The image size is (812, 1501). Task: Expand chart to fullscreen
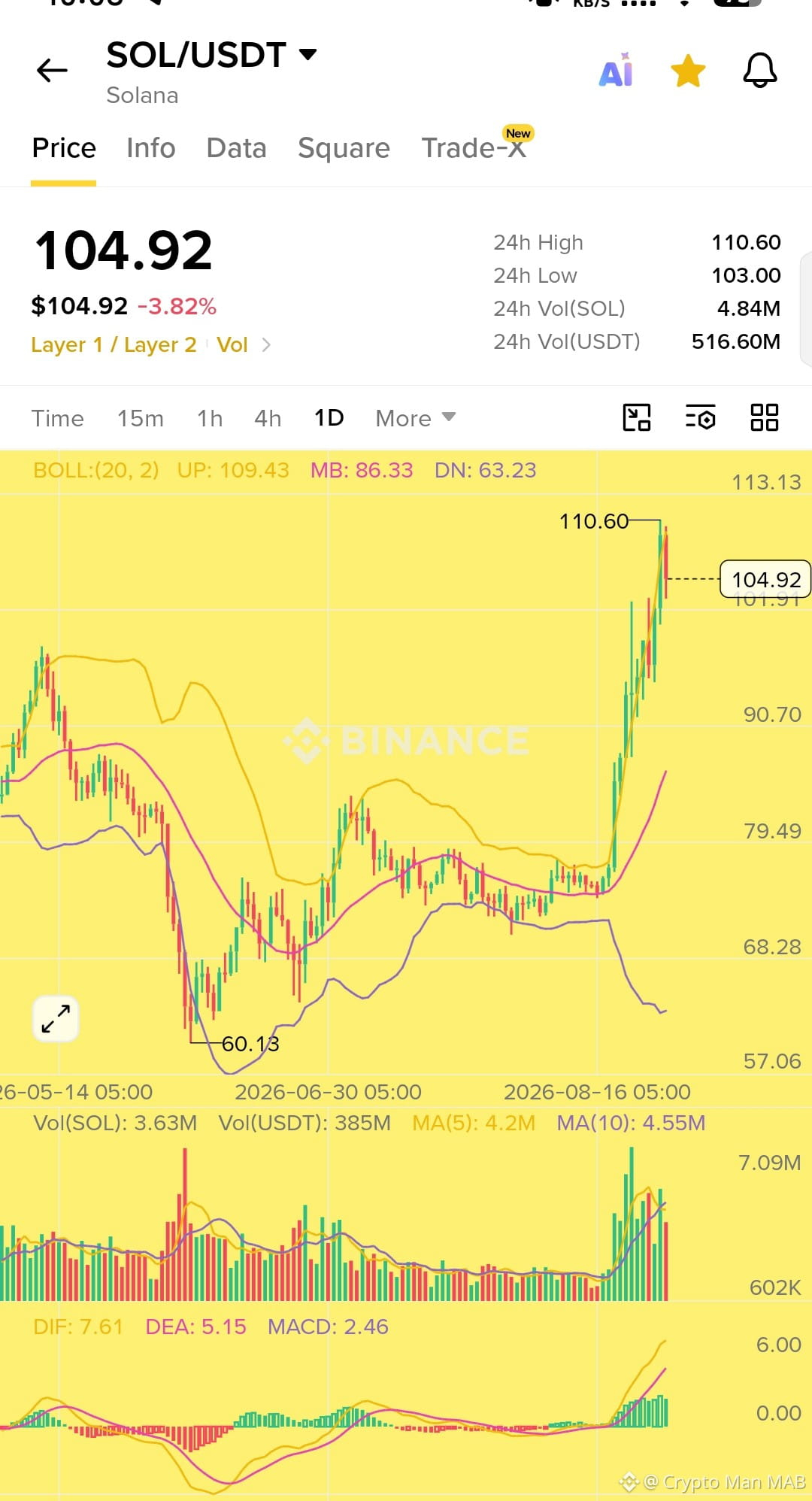tap(56, 1019)
